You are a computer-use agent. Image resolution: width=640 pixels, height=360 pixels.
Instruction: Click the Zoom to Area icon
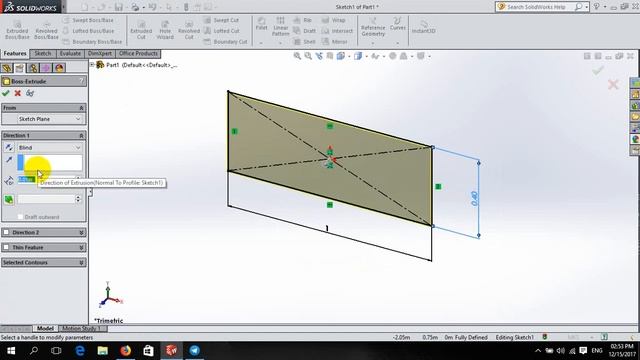click(x=308, y=56)
